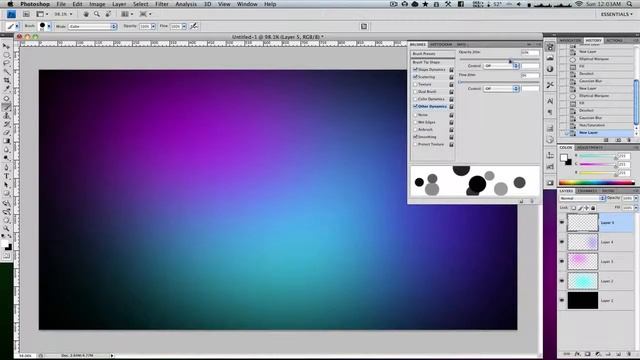Open the Opacity Jitter Control dropdown
The width and height of the screenshot is (640, 360).
(501, 66)
